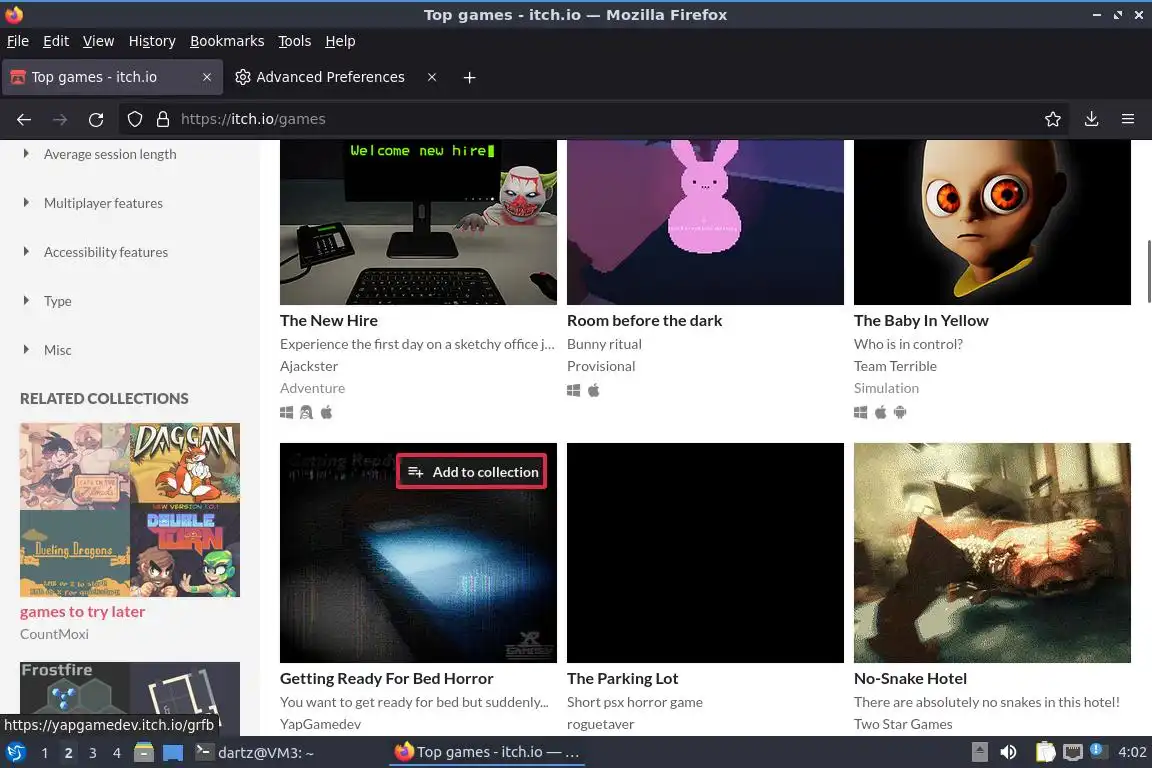The image size is (1152, 768).
Task: Click the page vertical scrollbar thumb
Action: coord(1148,270)
